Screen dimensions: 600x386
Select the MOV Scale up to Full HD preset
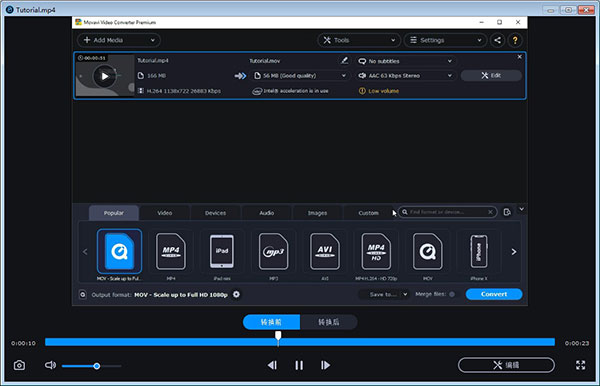click(119, 251)
